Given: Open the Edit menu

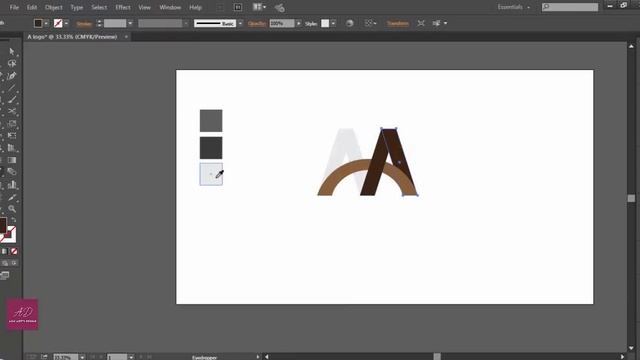Looking at the screenshot, I should click(x=32, y=7).
